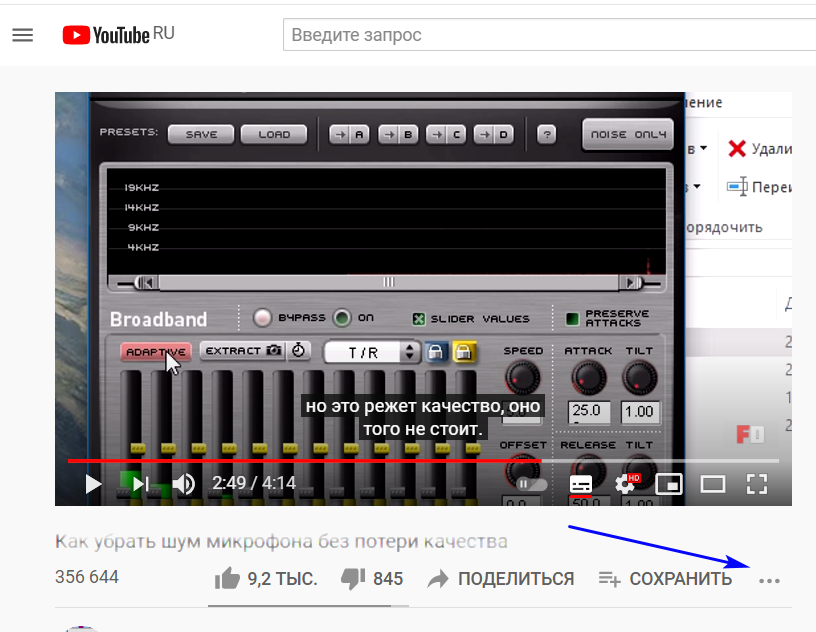Viewport: 816px width, 632px height.
Task: Click the SPEED knob
Action: (522, 378)
